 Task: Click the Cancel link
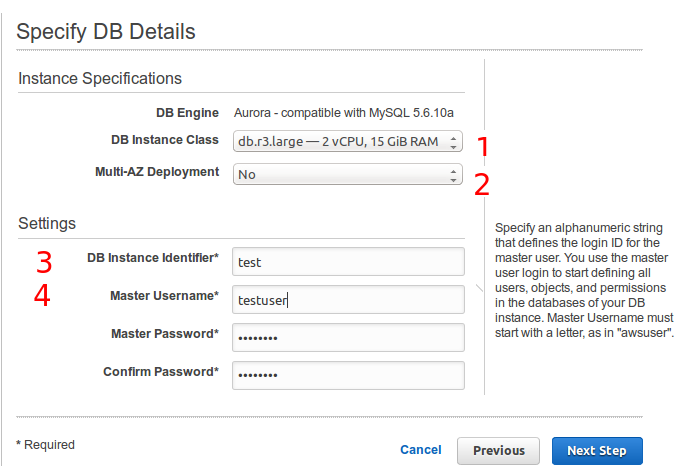(421, 450)
